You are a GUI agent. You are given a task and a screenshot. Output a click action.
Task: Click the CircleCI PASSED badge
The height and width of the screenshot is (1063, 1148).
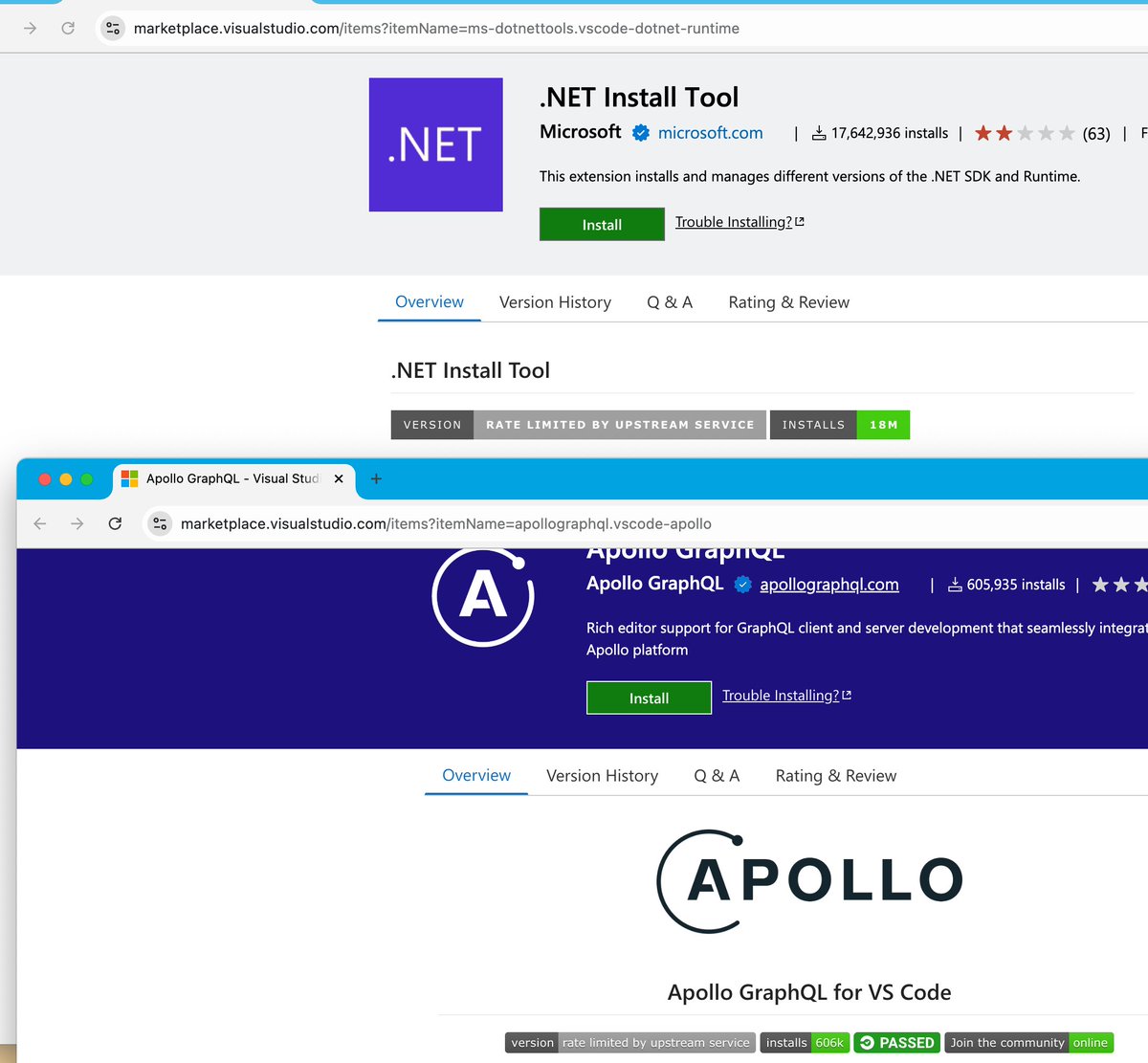(897, 1042)
